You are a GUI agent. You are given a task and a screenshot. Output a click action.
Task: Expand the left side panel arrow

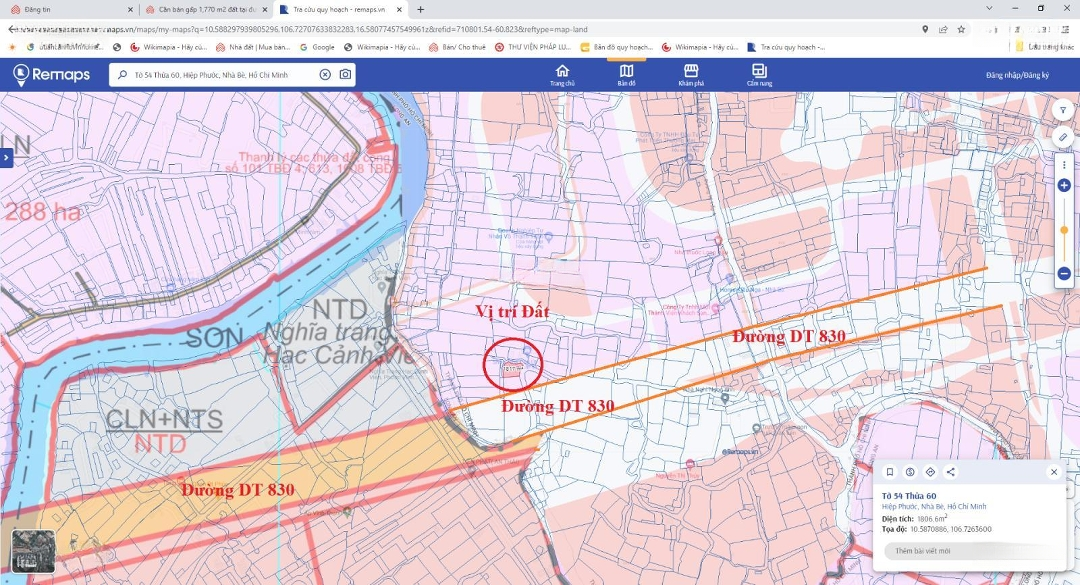coord(5,157)
